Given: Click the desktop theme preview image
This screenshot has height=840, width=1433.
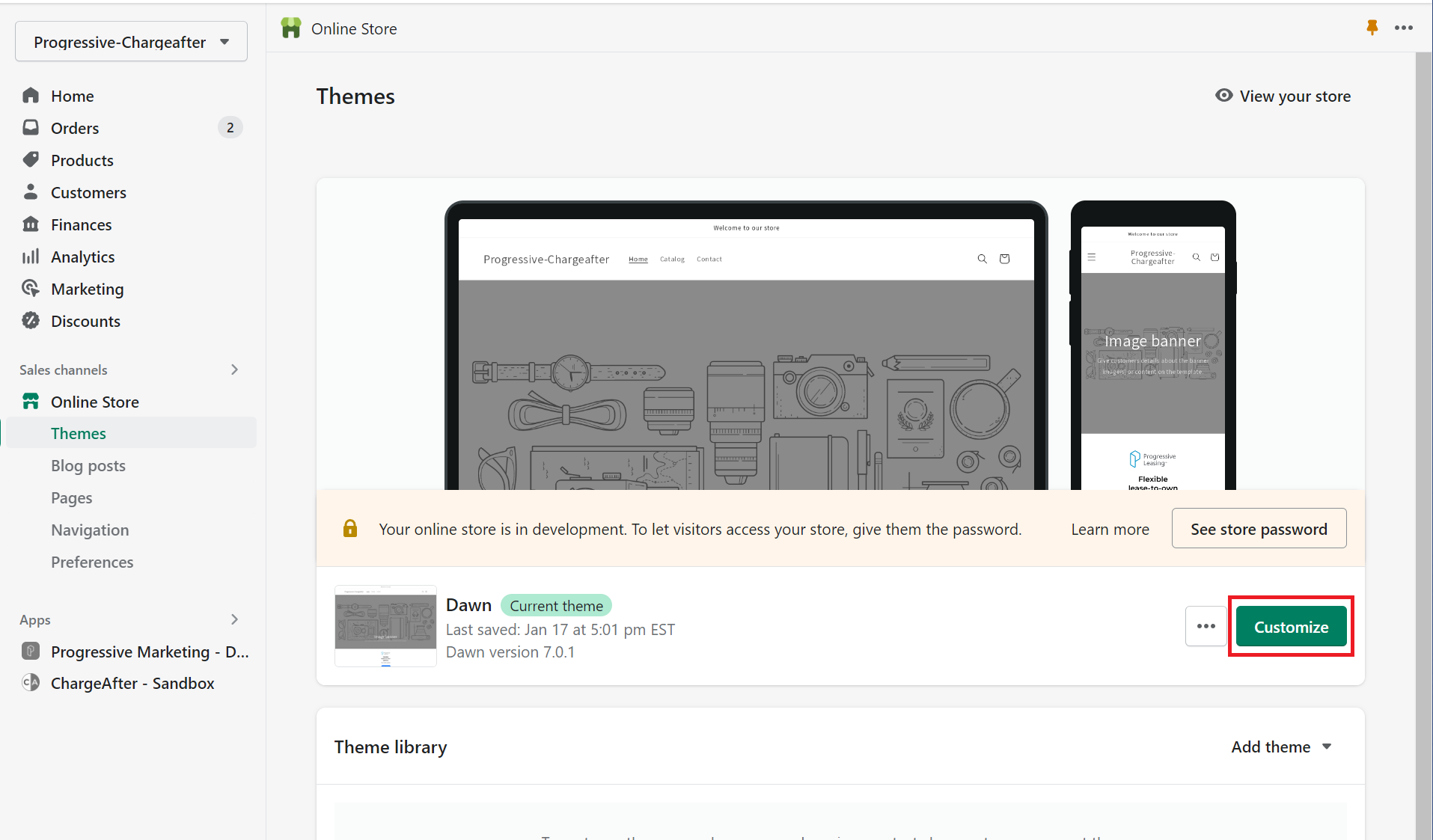Looking at the screenshot, I should pos(746,346).
